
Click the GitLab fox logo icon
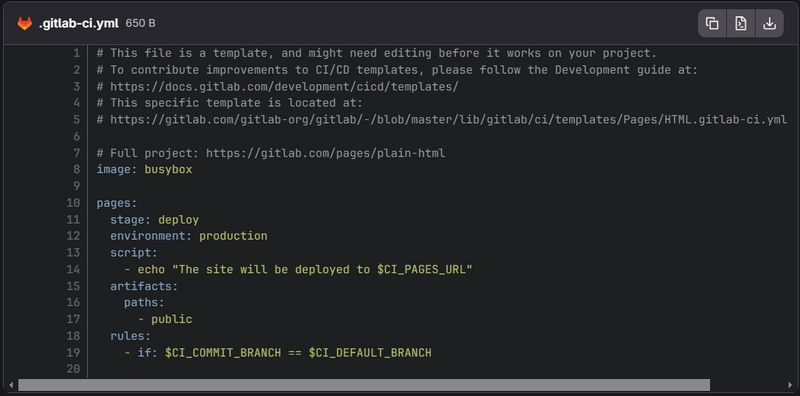[x=24, y=23]
